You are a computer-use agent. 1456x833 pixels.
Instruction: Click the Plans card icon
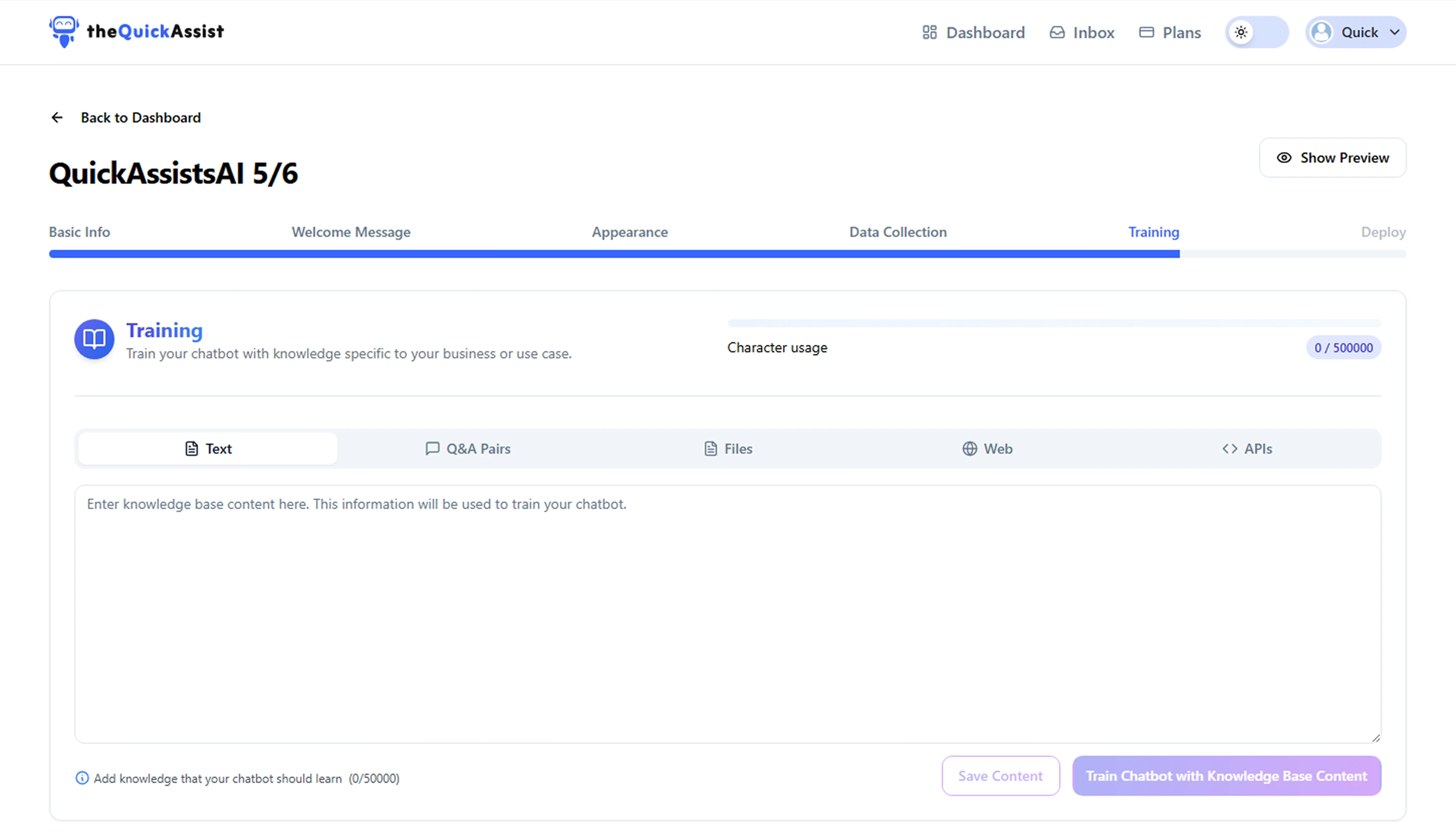[1146, 33]
